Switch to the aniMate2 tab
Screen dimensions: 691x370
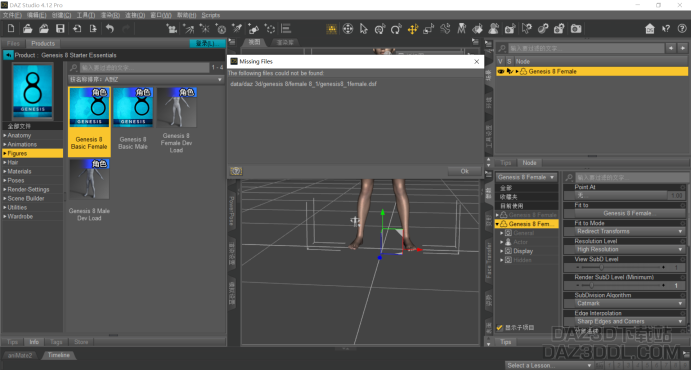tap(20, 355)
